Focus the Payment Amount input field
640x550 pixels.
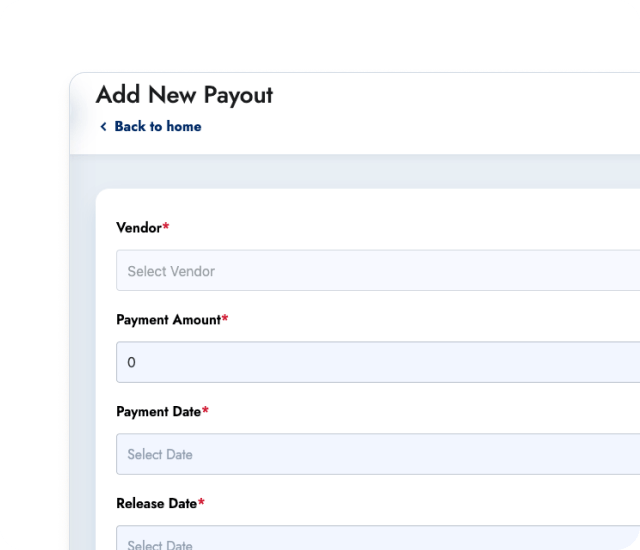tap(378, 362)
